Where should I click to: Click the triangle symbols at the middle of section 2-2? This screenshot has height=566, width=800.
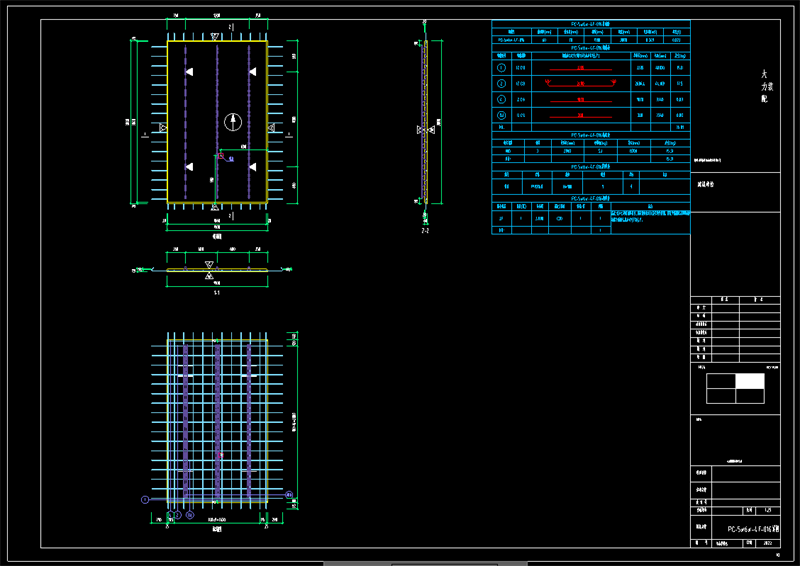pos(426,130)
